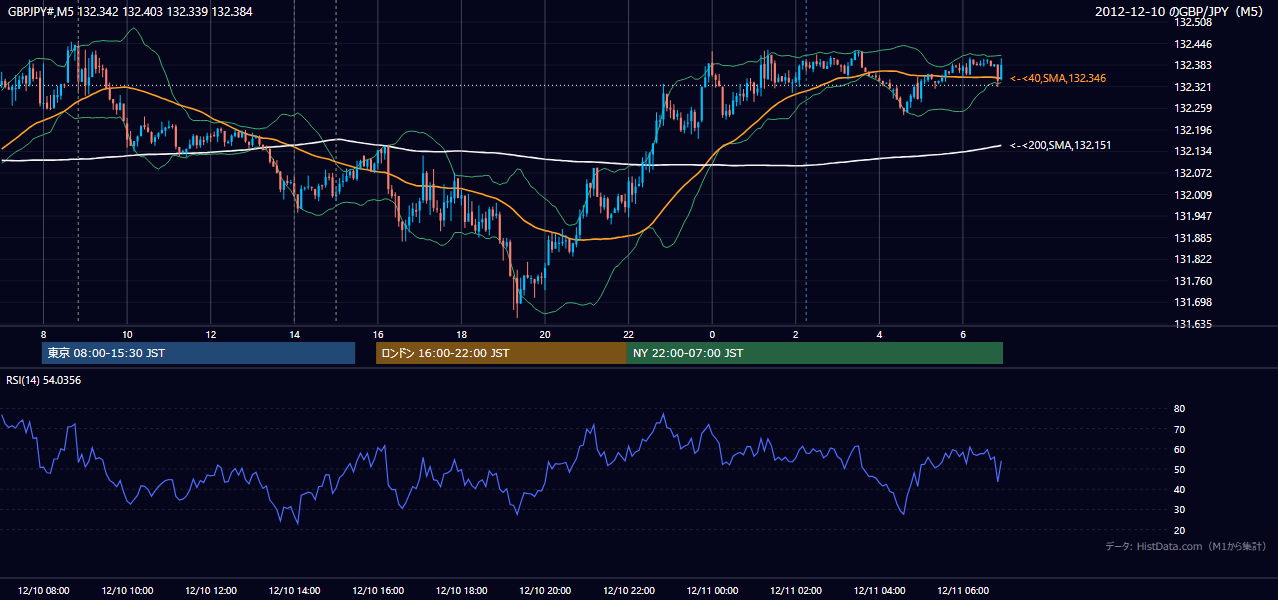This screenshot has width=1278, height=600.
Task: Click the bottom time label 12/10 08:00
Action: click(x=44, y=591)
